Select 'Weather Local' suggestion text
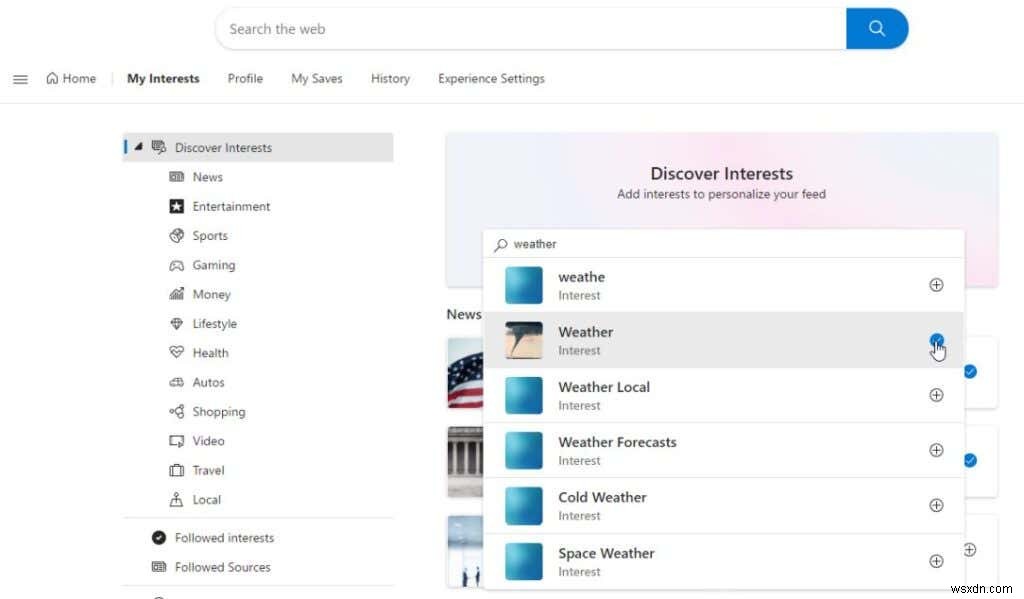The width and height of the screenshot is (1024, 599). coord(604,387)
